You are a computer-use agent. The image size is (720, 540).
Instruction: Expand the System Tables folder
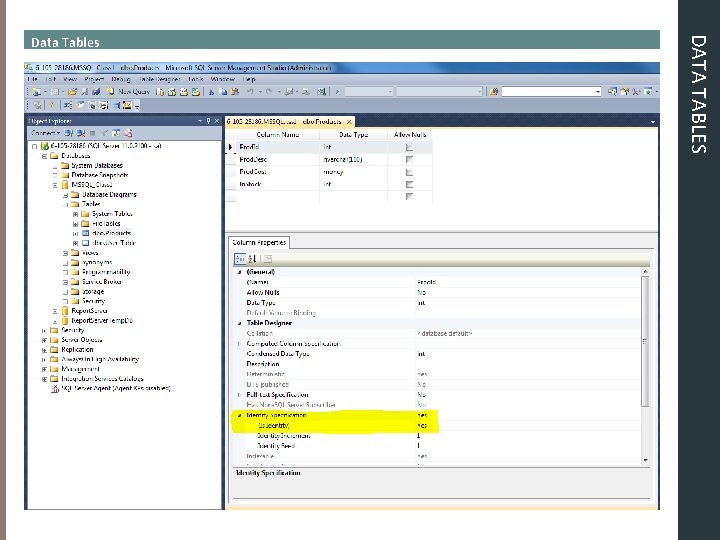tap(75, 214)
